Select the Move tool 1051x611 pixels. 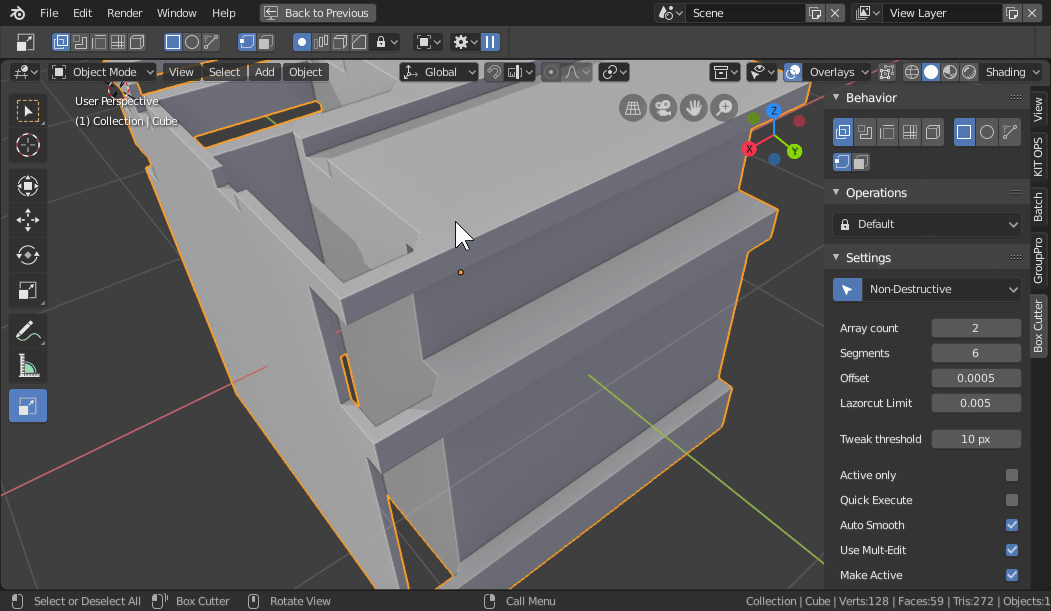[28, 220]
